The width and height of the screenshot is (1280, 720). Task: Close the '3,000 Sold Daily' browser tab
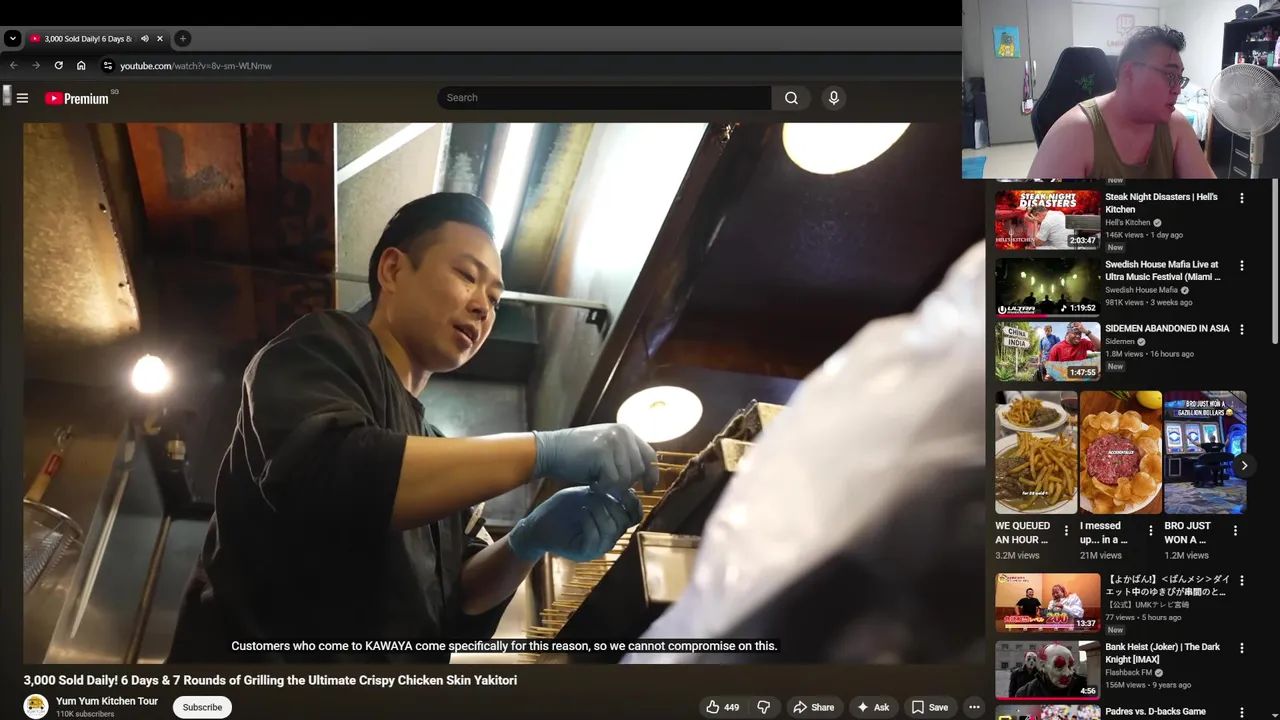tap(160, 39)
